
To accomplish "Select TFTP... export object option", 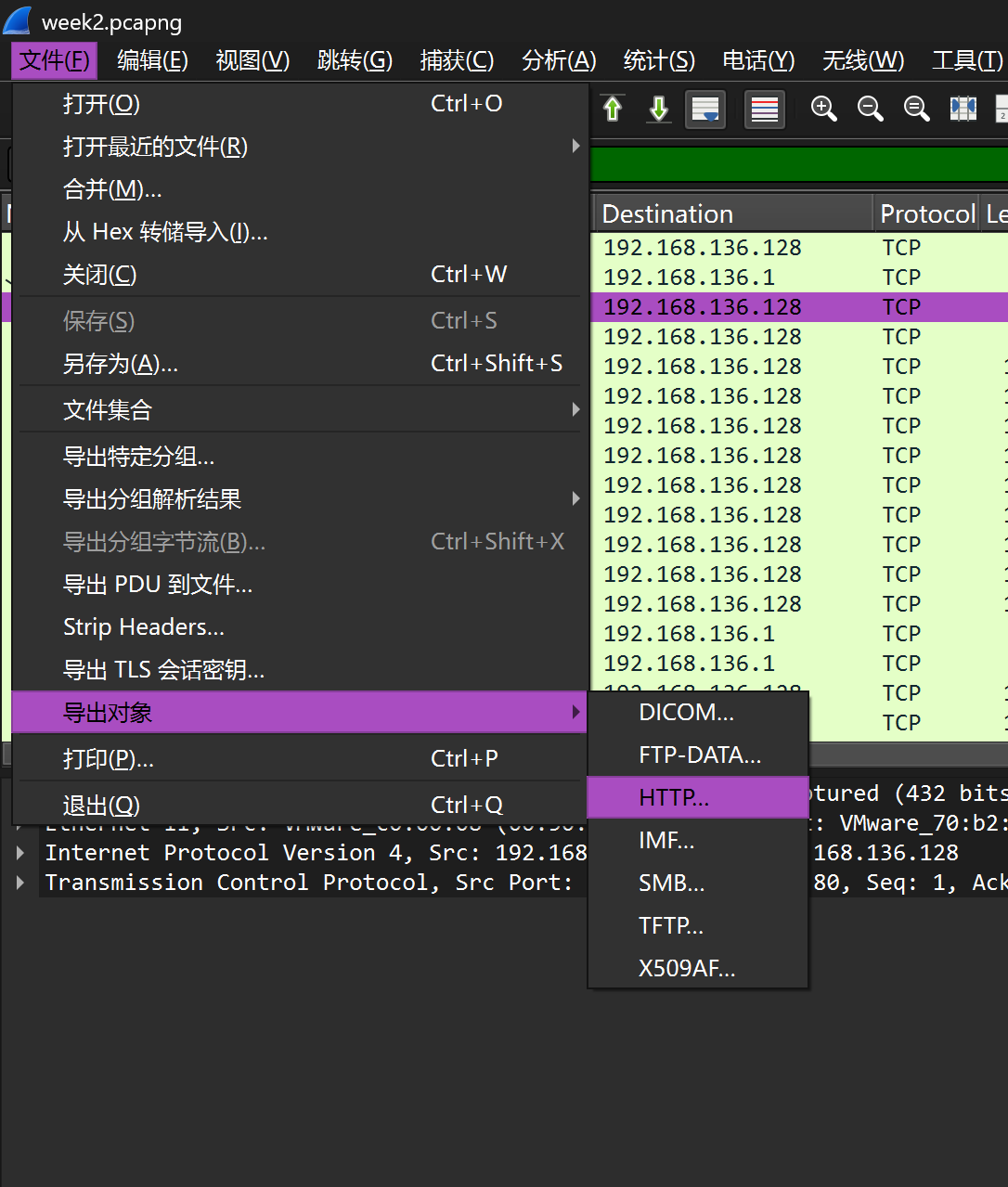I will [698, 926].
